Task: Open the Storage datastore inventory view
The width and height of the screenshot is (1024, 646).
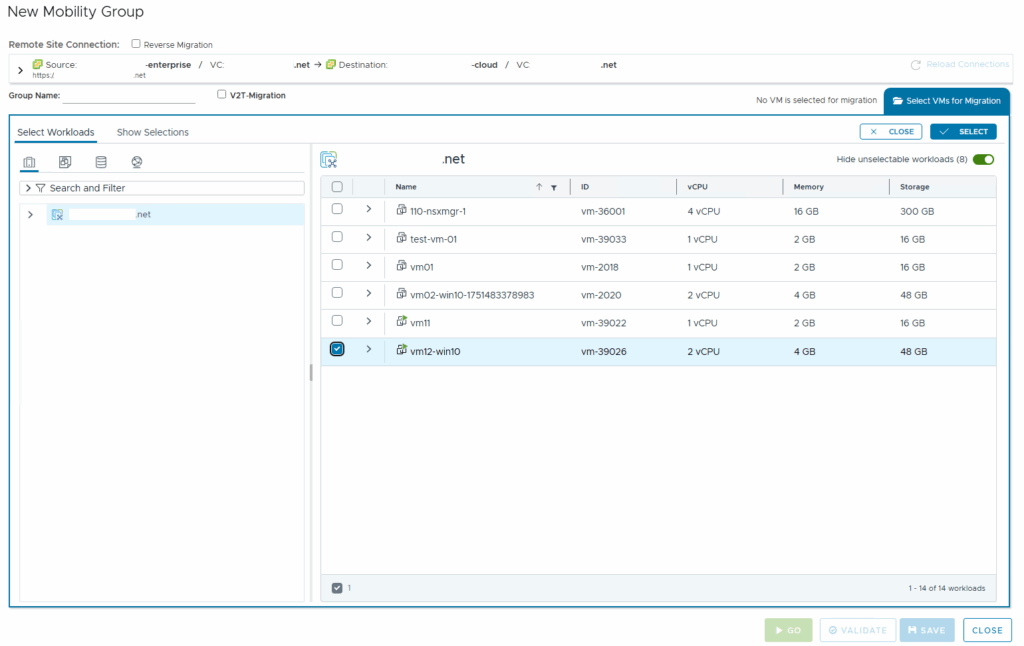Action: 101,162
